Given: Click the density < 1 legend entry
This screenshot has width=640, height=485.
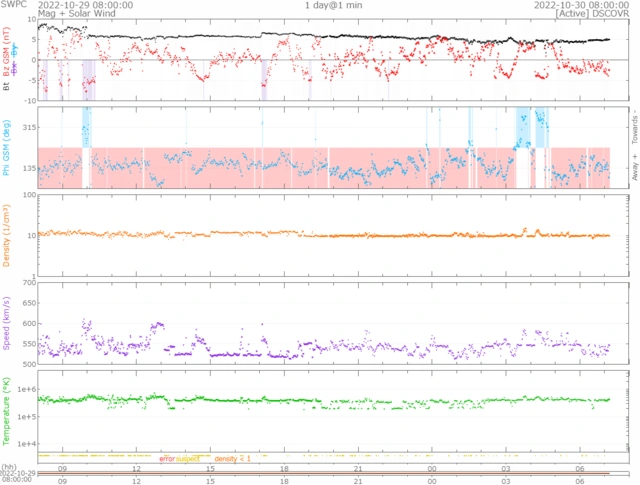Looking at the screenshot, I should [232, 458].
